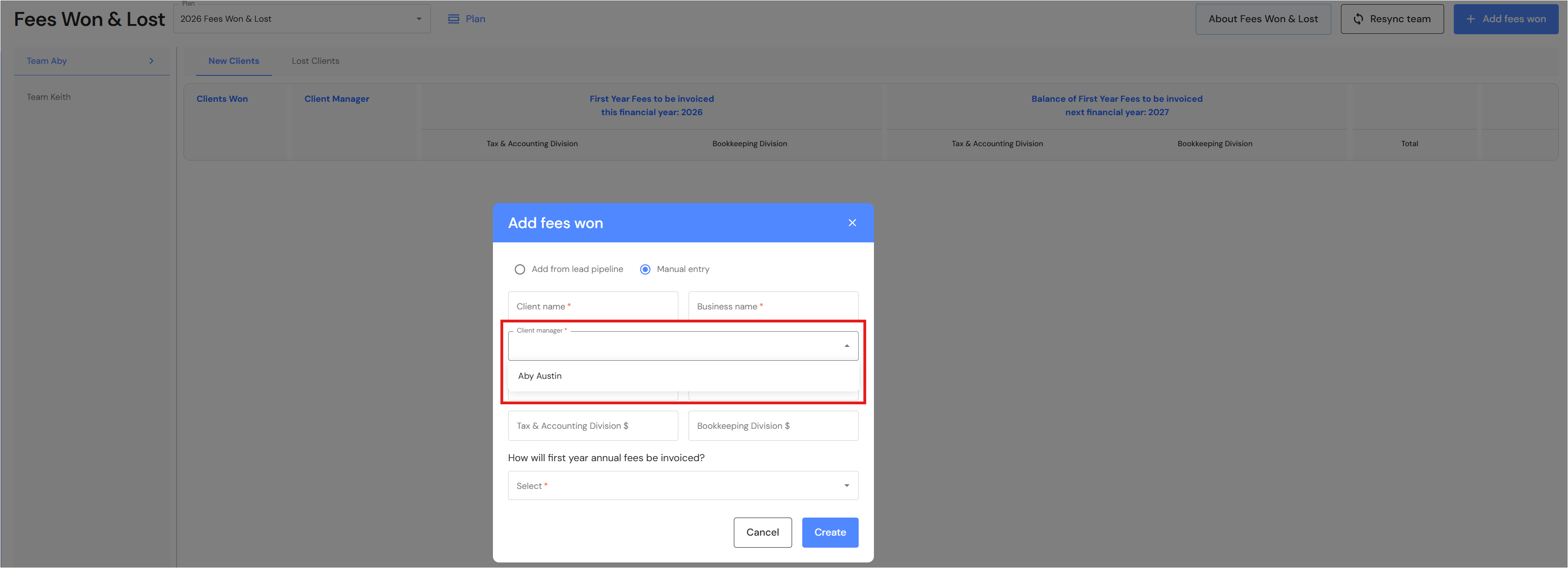Select Manual entry radio button

click(645, 269)
